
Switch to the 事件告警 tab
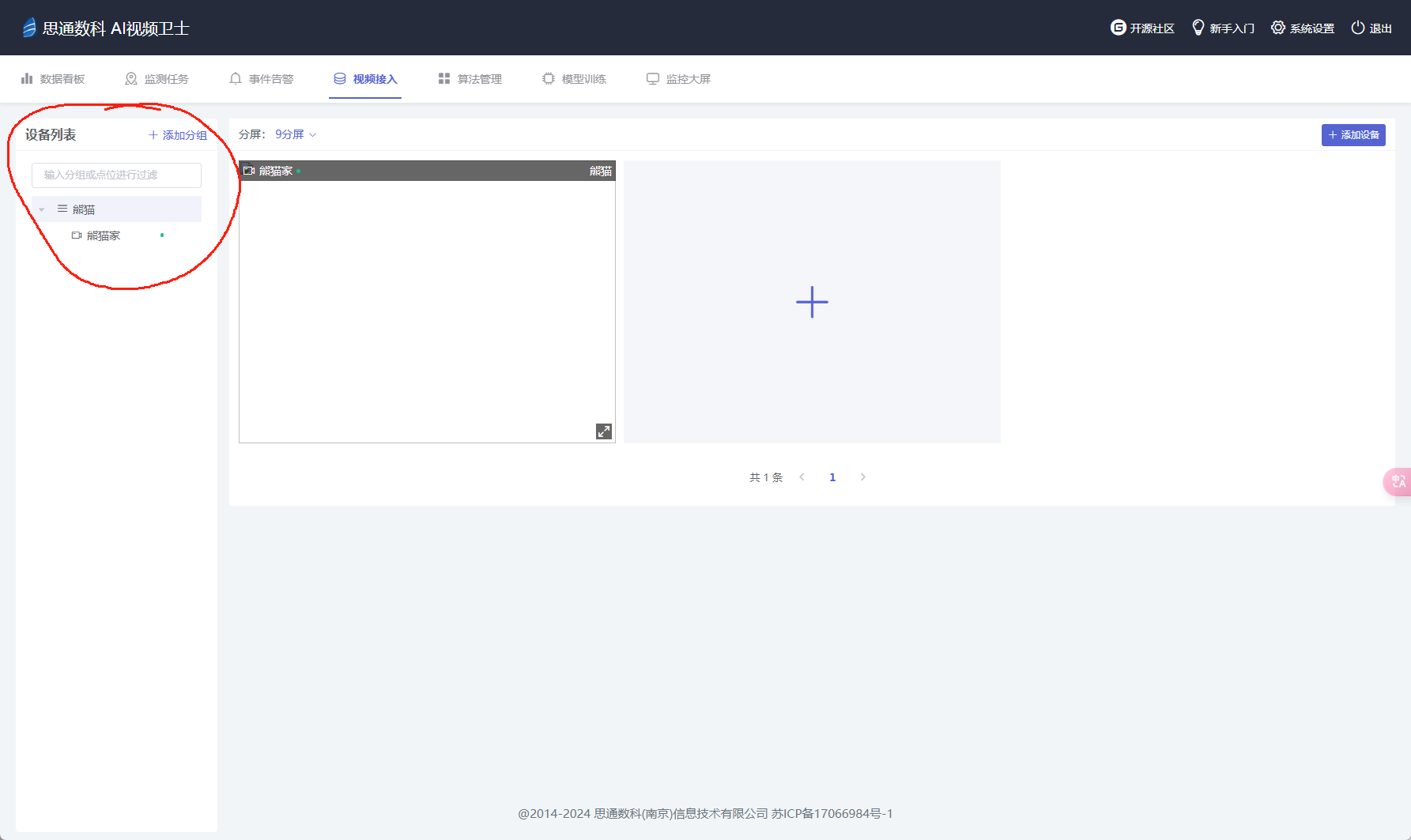pos(261,79)
